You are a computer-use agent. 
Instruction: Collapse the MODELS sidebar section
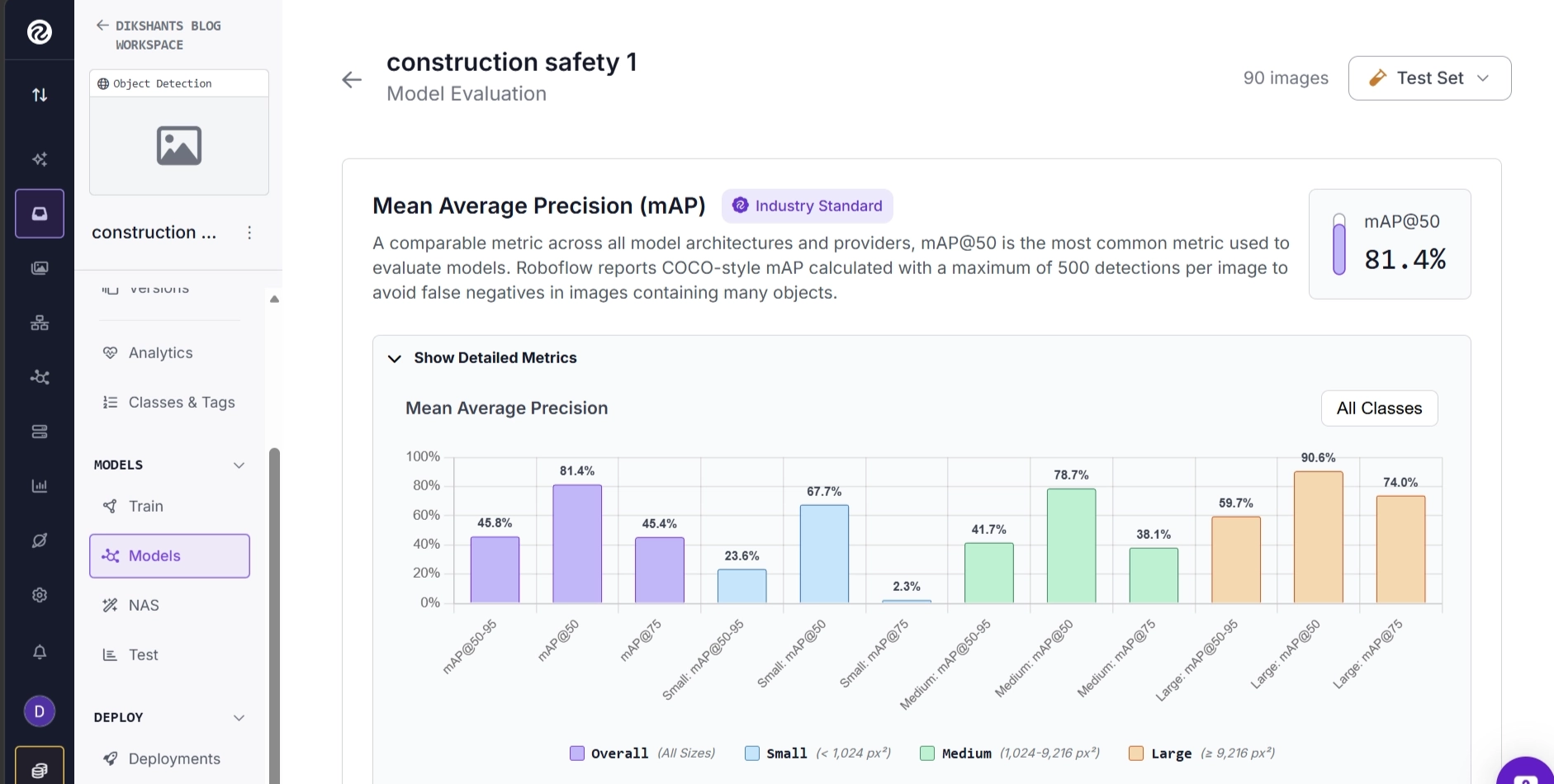point(239,465)
